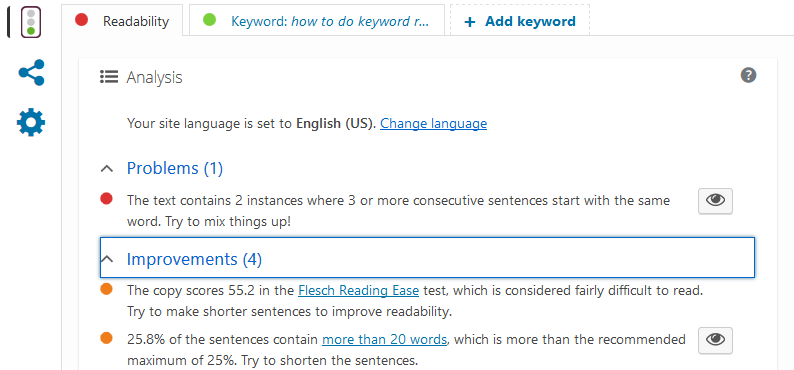Open the traffic light content optimization tab

pyautogui.click(x=31, y=22)
